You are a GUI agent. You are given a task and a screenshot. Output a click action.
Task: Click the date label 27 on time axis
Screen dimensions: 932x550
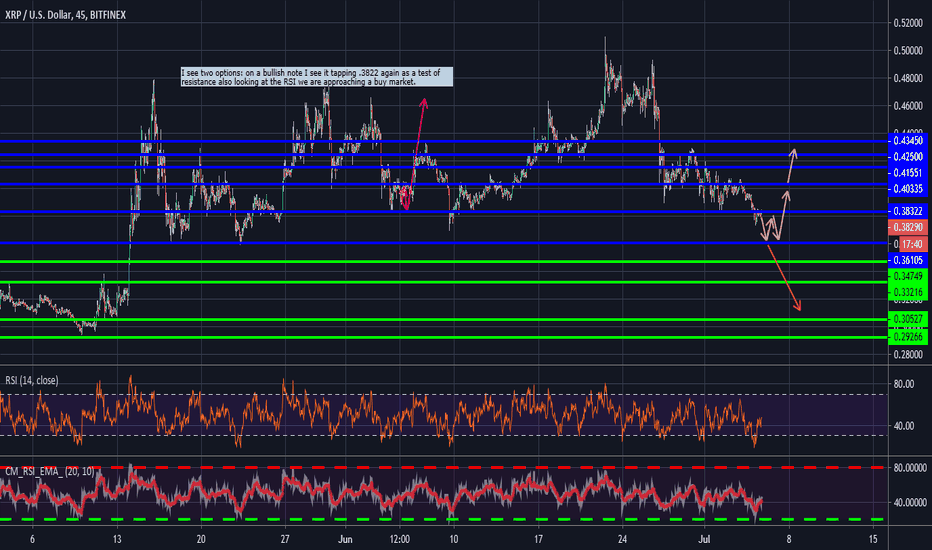click(x=285, y=539)
